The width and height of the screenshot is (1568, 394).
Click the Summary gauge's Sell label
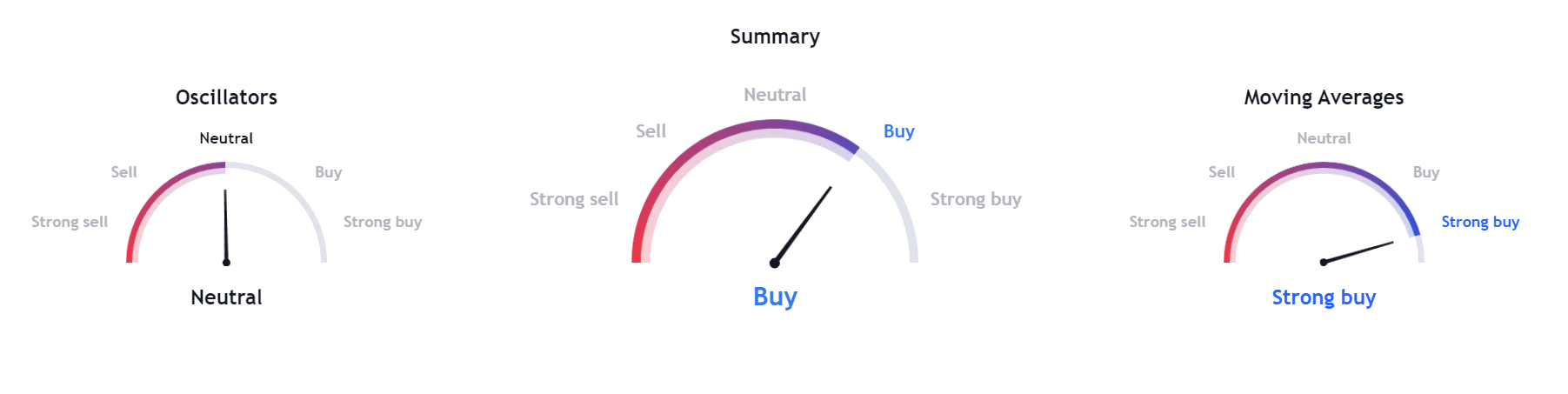[x=651, y=131]
